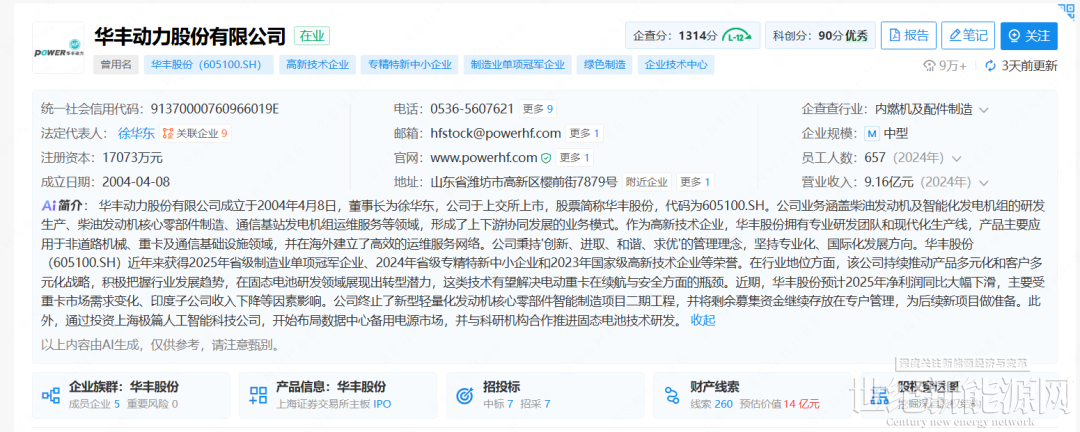The height and width of the screenshot is (432, 1080).
Task: Expand the 企查查行业 industry dropdown
Action: pyautogui.click(x=984, y=109)
